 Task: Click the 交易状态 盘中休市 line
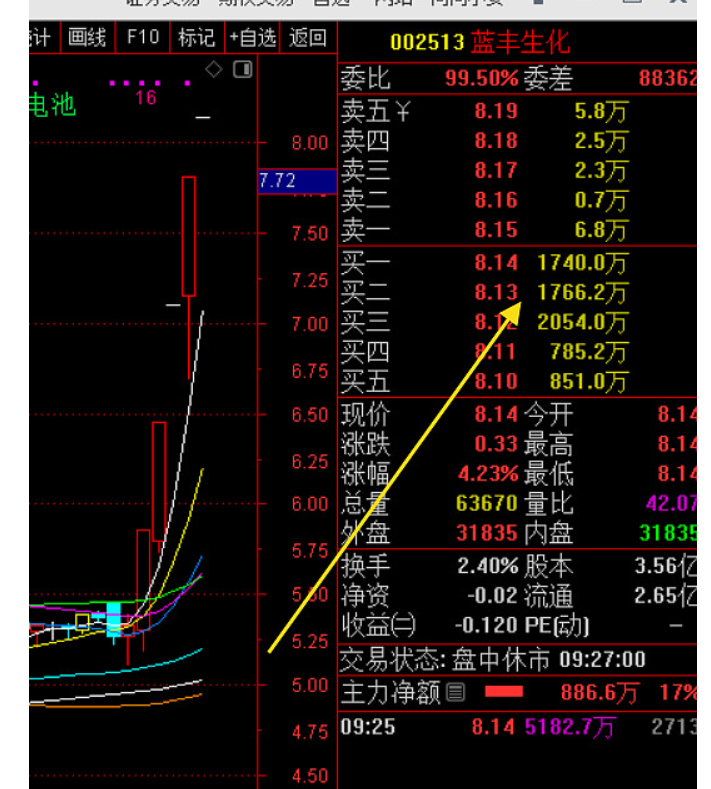492,660
